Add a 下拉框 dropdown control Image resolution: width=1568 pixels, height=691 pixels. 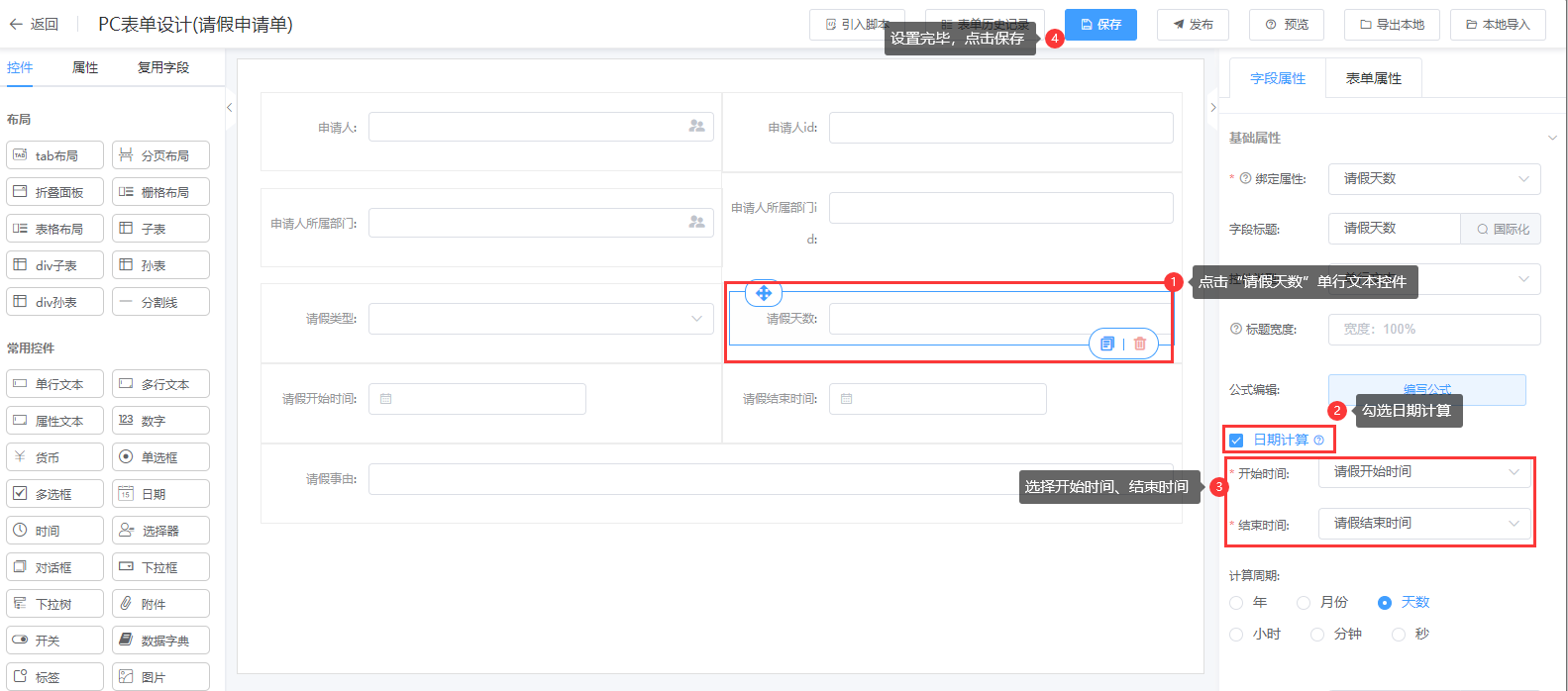160,567
